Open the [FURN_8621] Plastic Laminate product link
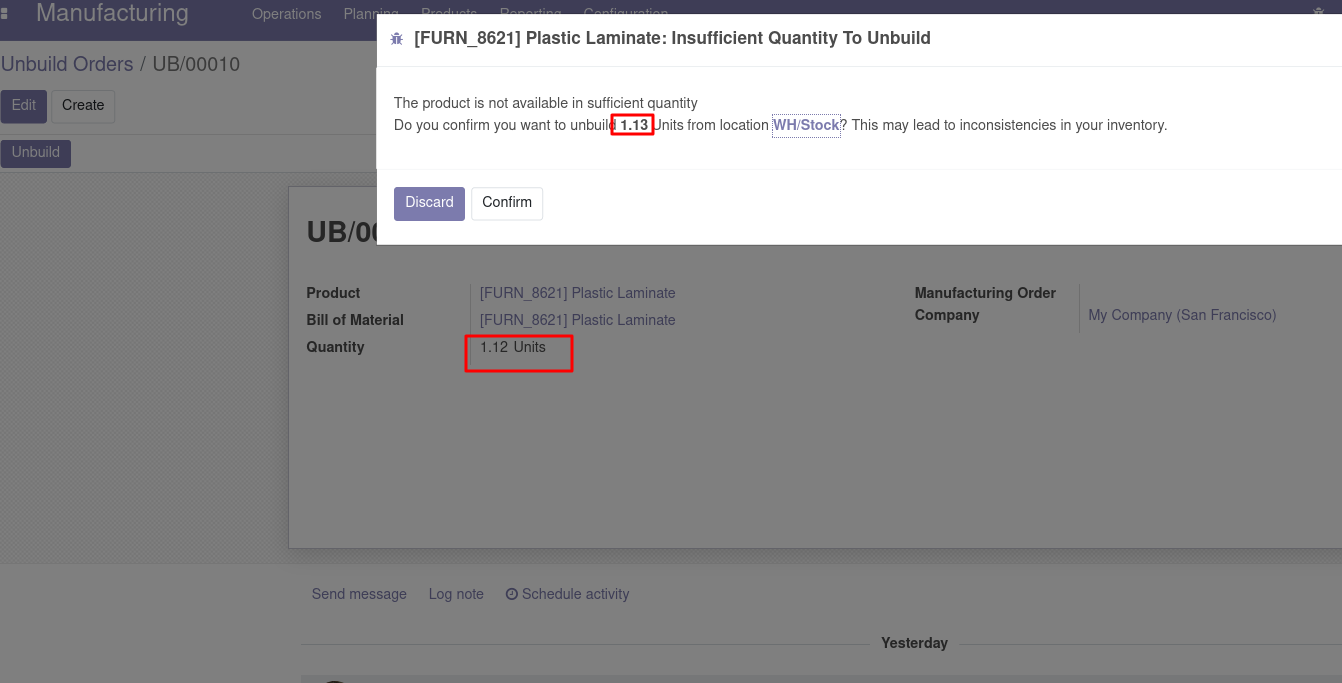Screen dimensions: 1342x683 tap(577, 293)
